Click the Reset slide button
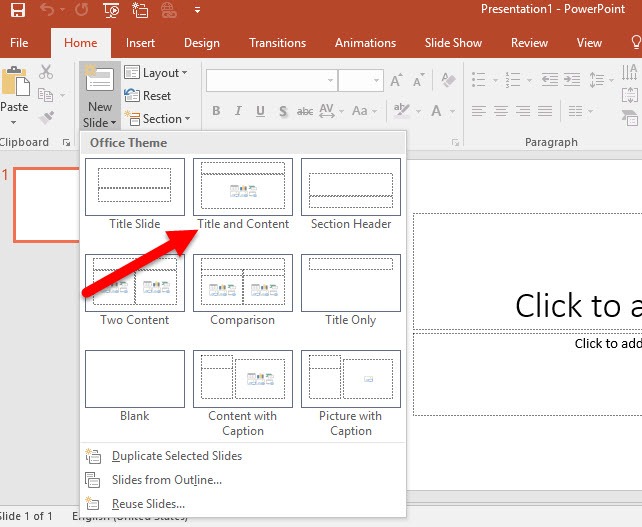 pos(147,96)
